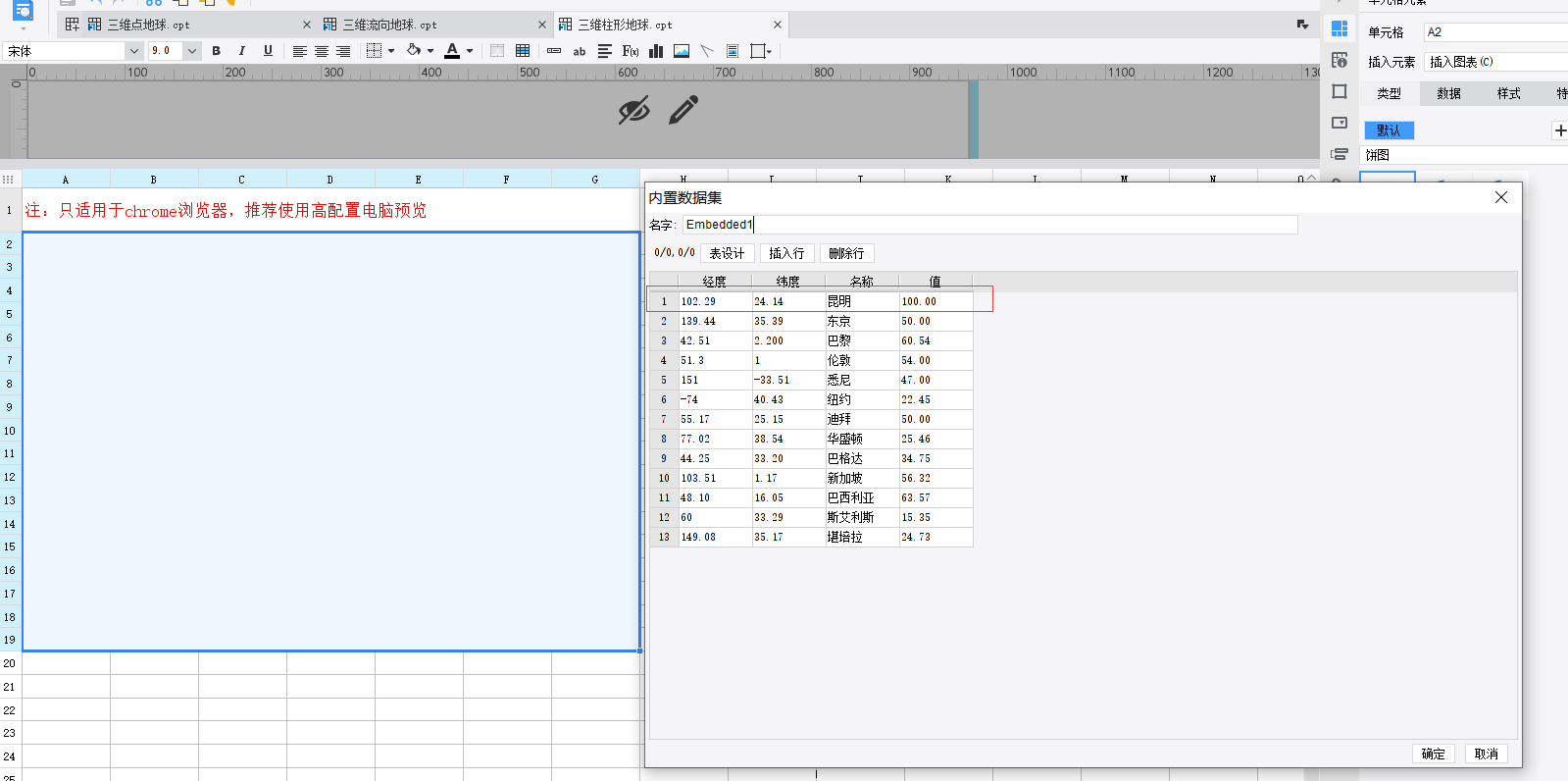Click the floating element rectangle icon
Image resolution: width=1568 pixels, height=781 pixels.
point(757,51)
